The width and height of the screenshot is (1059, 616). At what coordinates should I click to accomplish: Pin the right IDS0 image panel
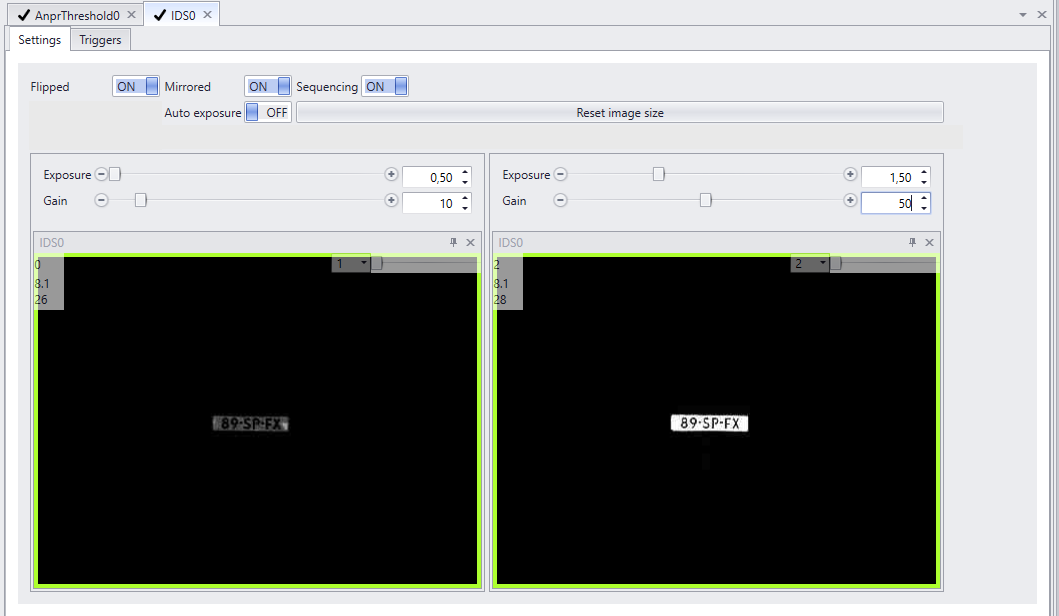pos(912,242)
